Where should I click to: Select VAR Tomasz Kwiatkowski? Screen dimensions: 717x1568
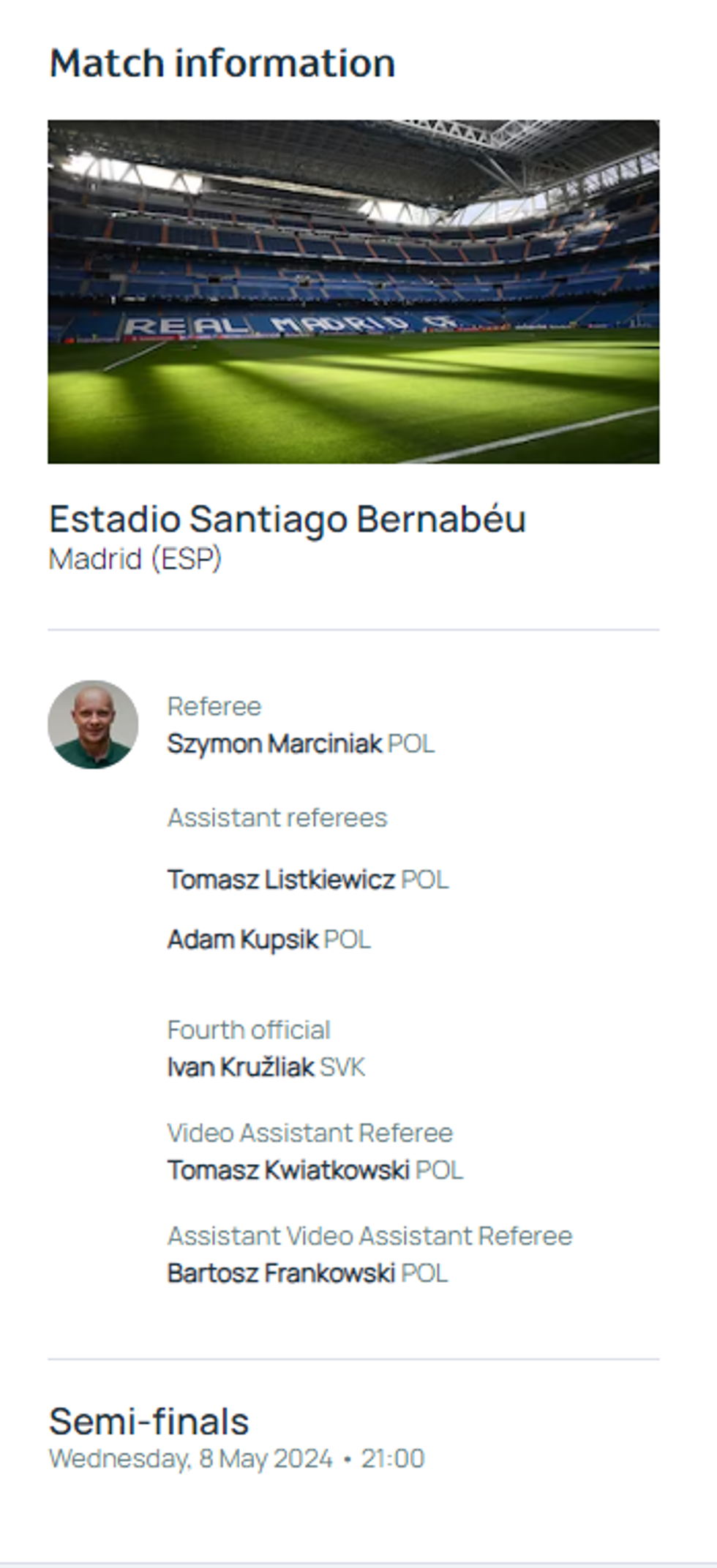288,1169
